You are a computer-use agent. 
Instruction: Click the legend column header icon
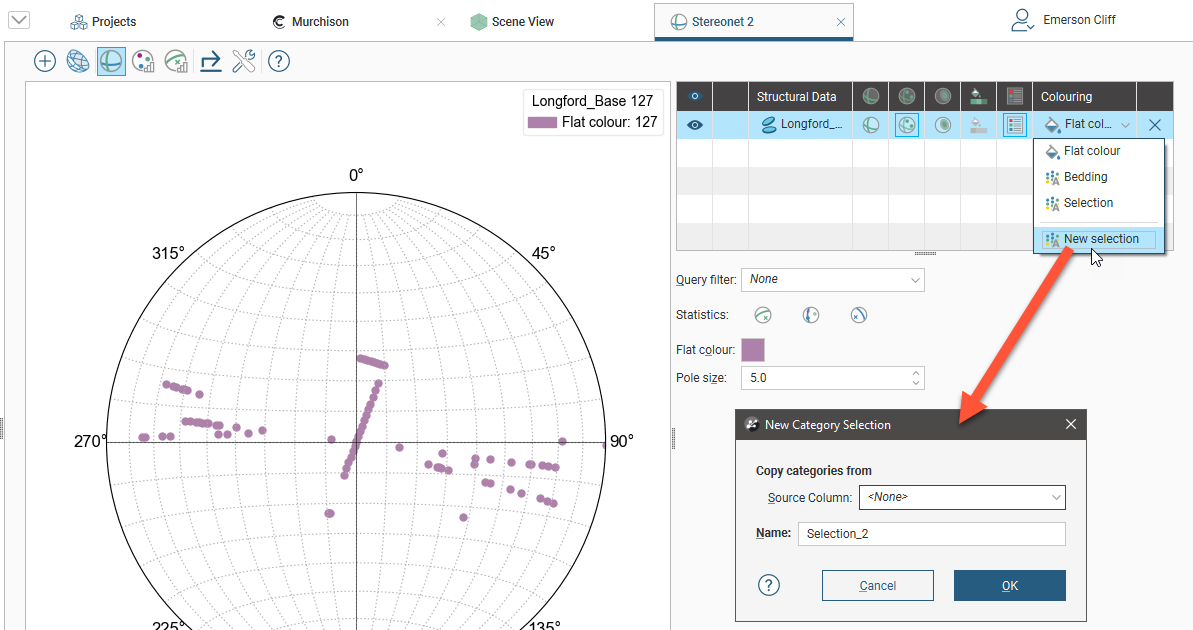[1014, 97]
